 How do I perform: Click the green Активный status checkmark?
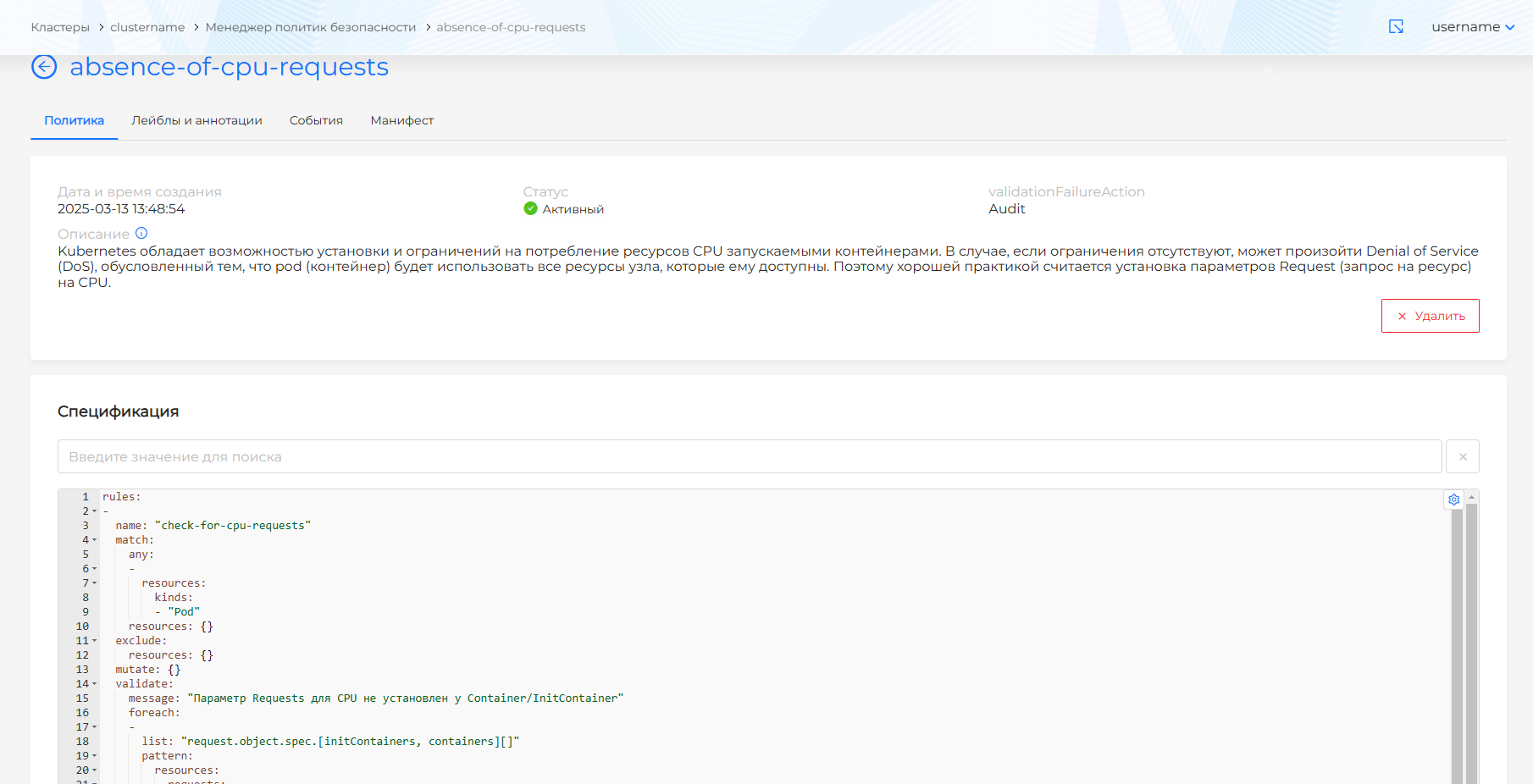(x=530, y=209)
